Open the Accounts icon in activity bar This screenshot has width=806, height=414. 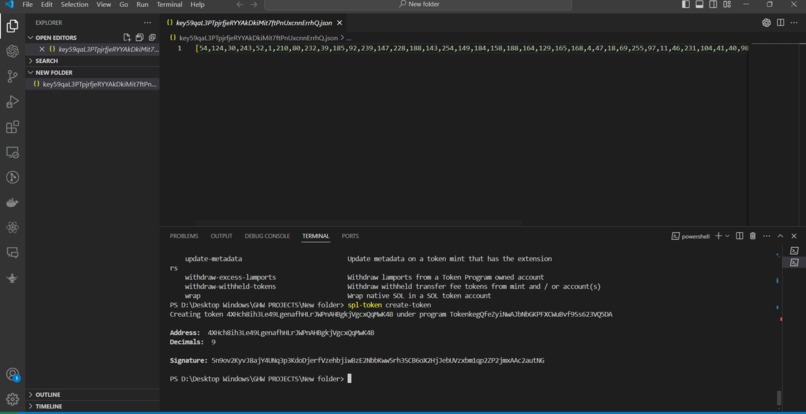click(12, 374)
